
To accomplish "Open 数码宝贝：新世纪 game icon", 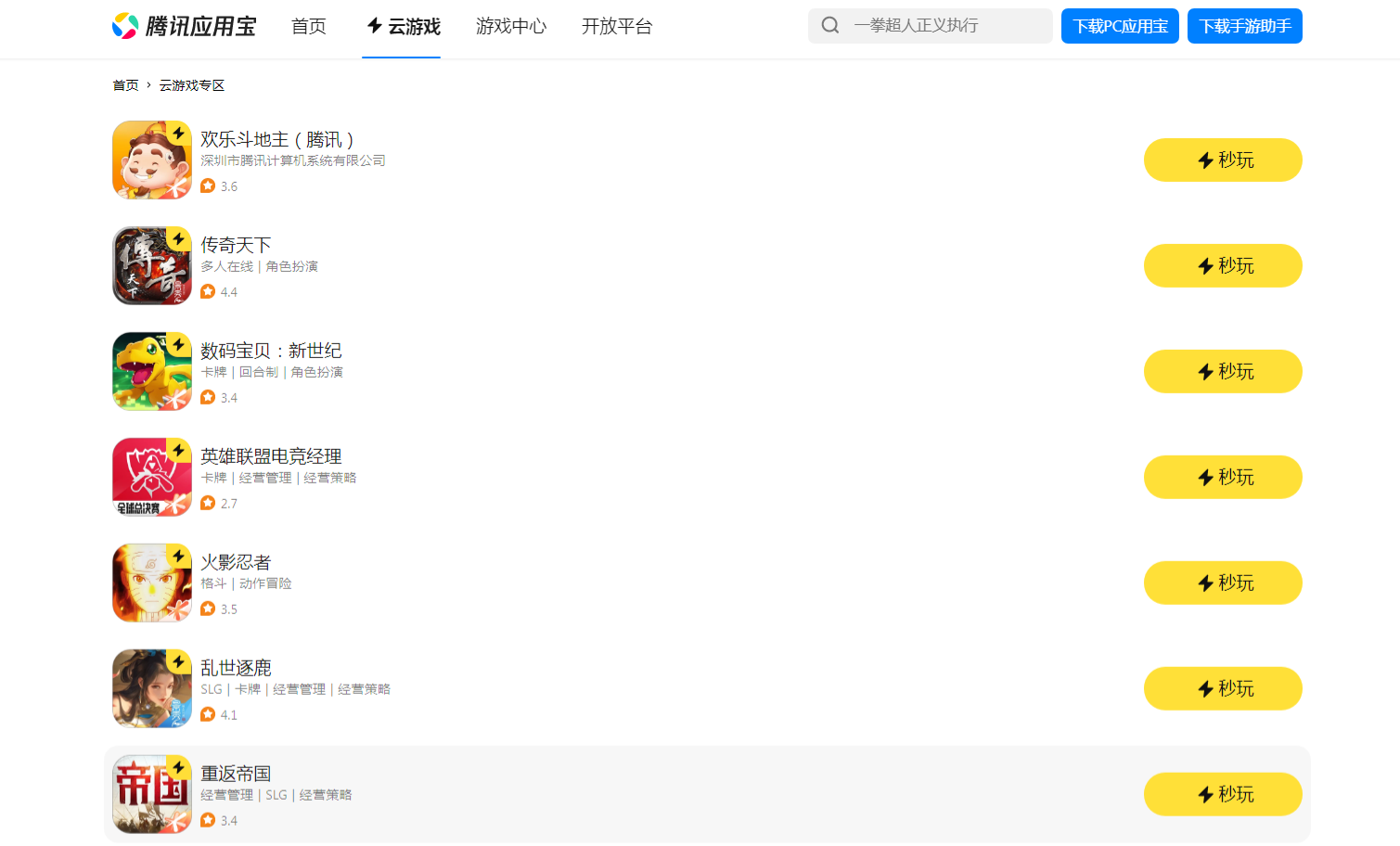I will tap(152, 371).
